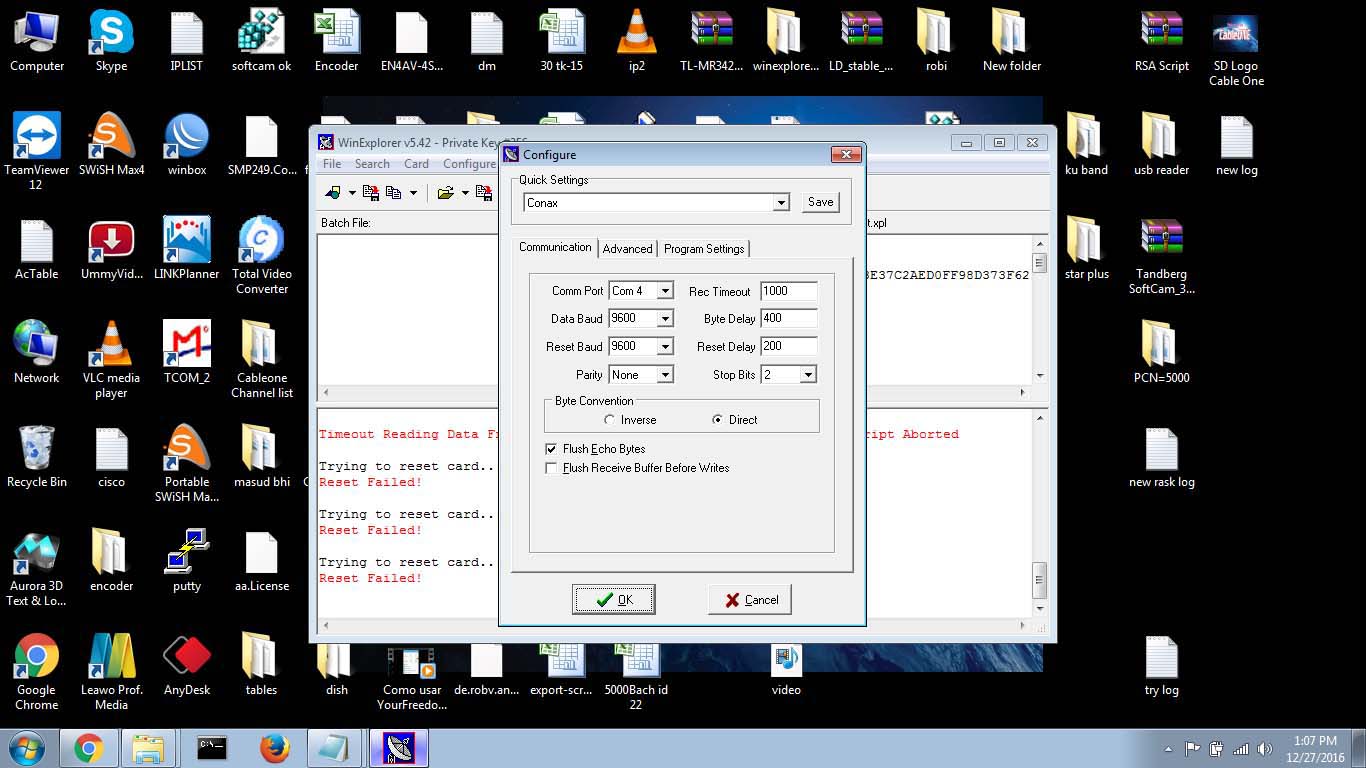Switch to the Advanced tab
Viewport: 1366px width, 768px height.
[x=627, y=249]
